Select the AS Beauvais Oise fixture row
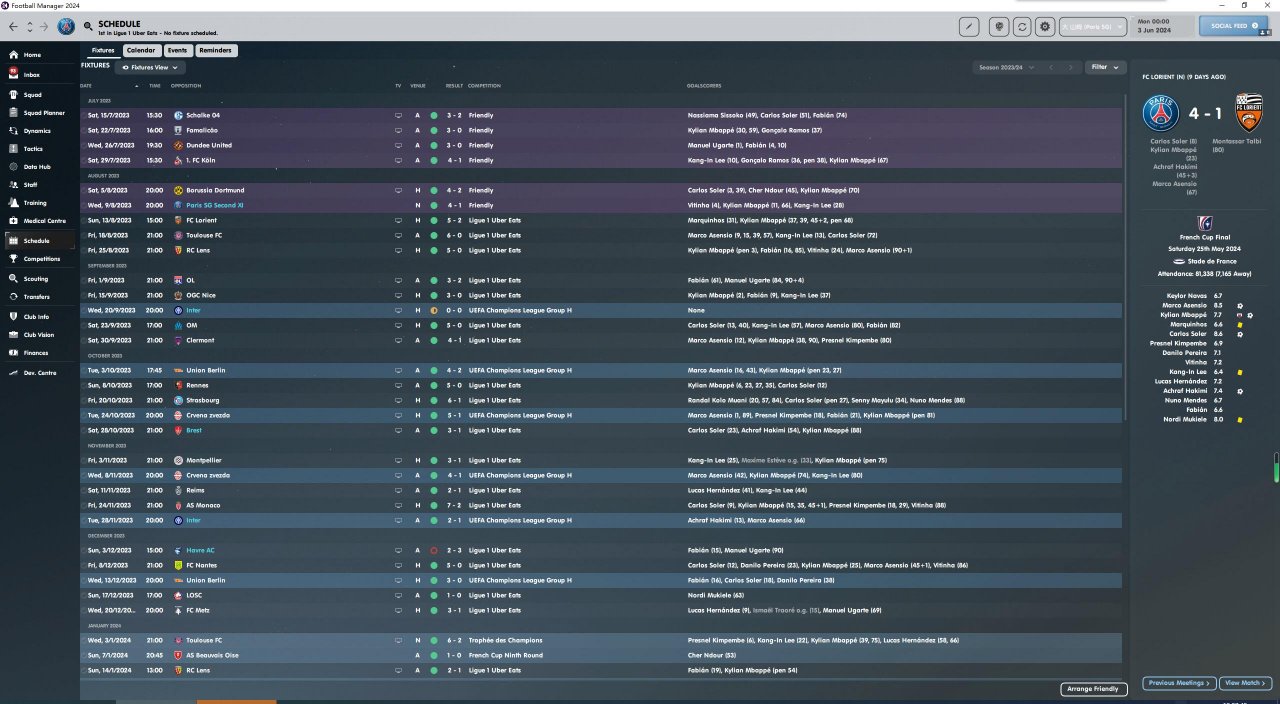The height and width of the screenshot is (704, 1280). click(x=602, y=655)
